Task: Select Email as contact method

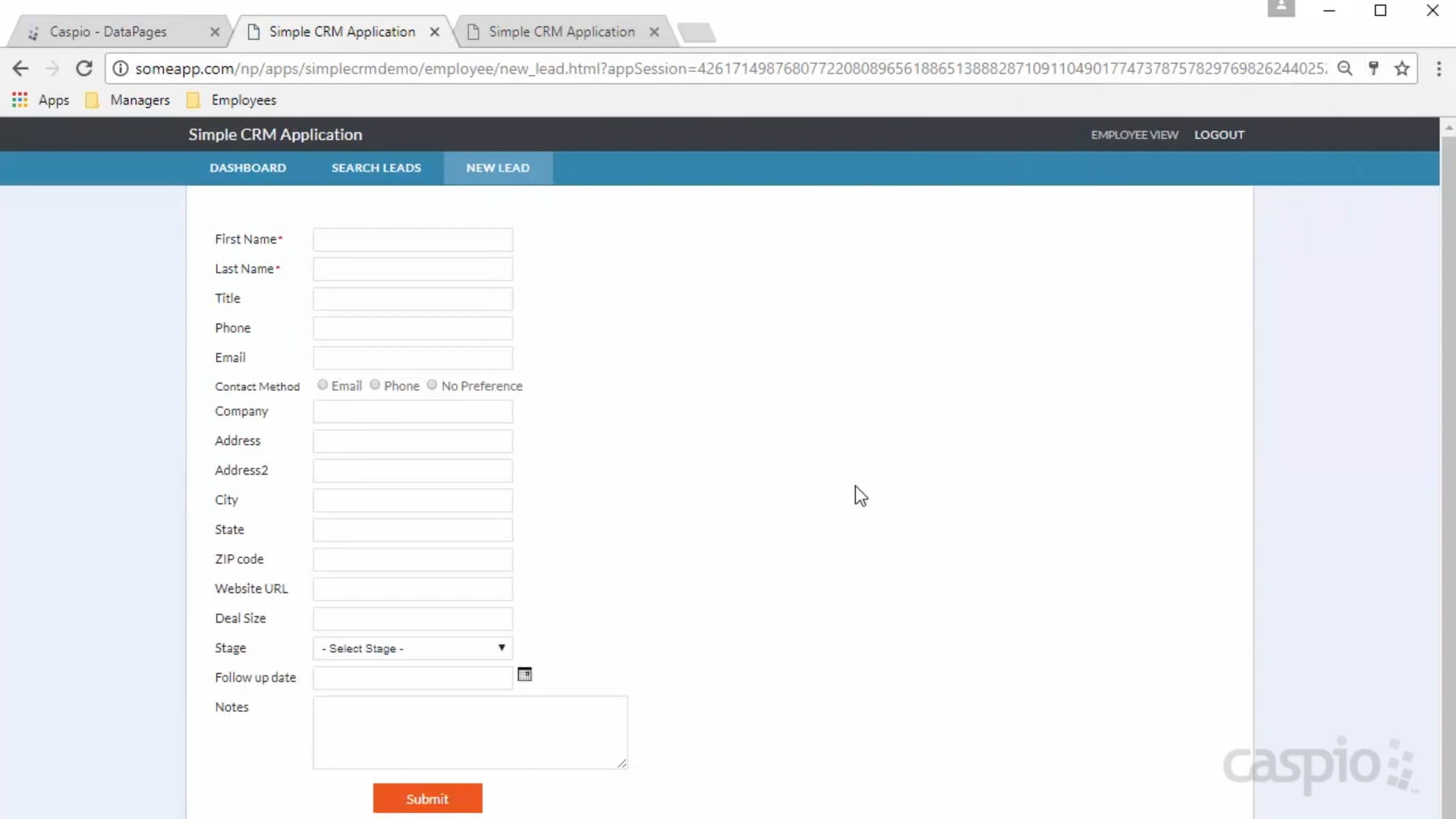Action: [x=322, y=385]
